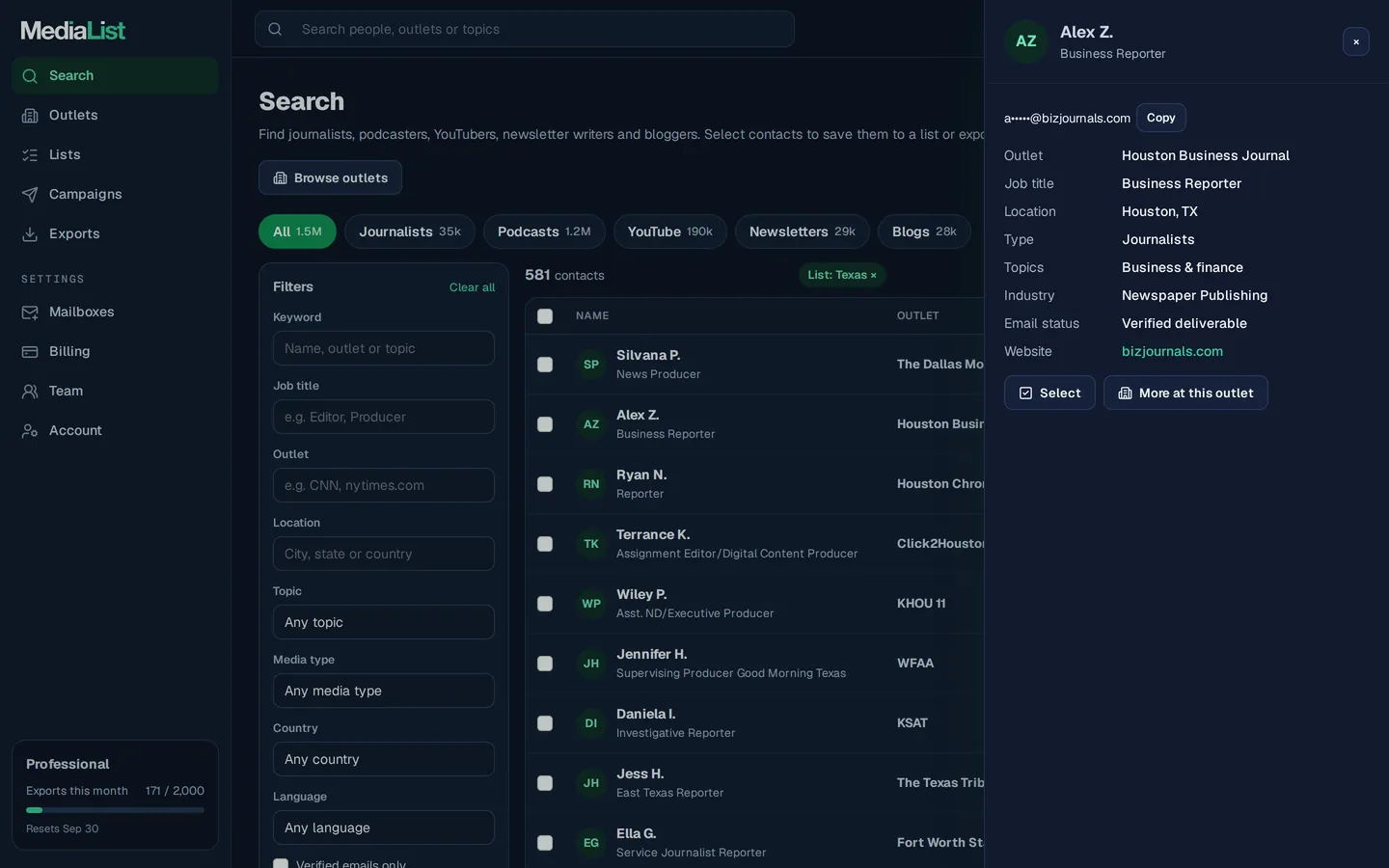1389x868 pixels.
Task: Click Silvana P.'s SP avatar
Action: [x=591, y=365]
